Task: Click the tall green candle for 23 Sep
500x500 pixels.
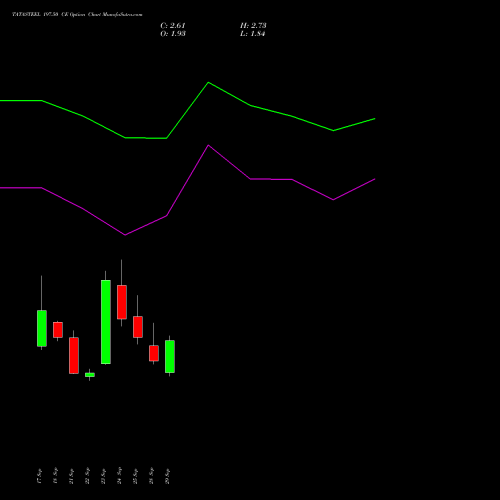Action: (x=106, y=322)
